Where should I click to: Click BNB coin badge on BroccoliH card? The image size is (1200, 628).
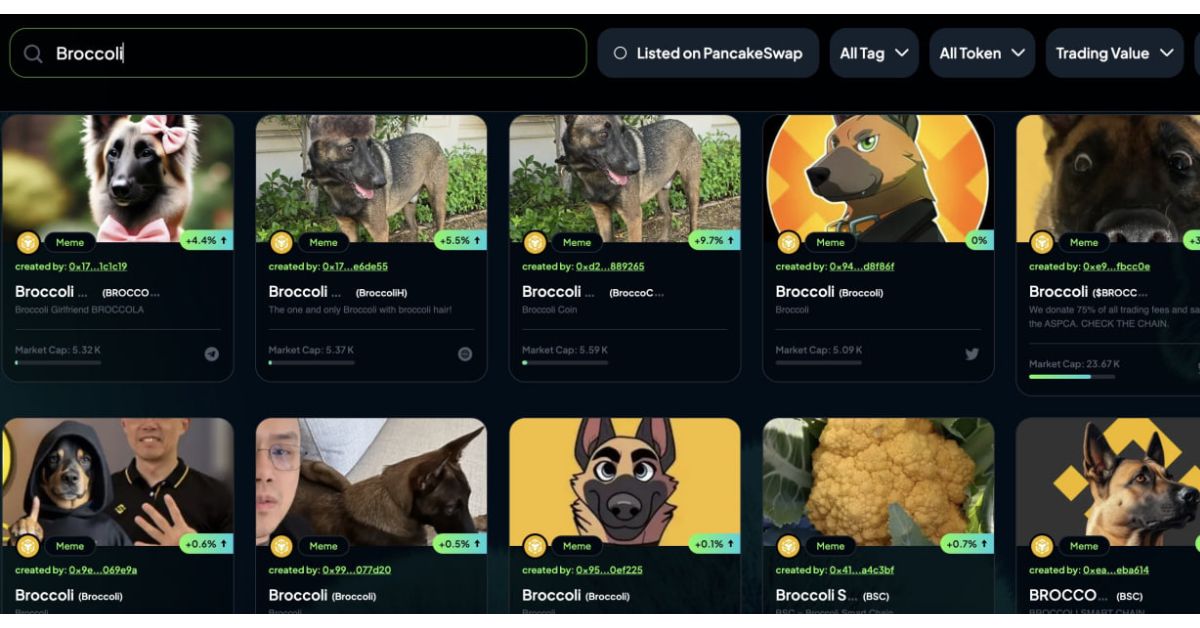coord(282,242)
